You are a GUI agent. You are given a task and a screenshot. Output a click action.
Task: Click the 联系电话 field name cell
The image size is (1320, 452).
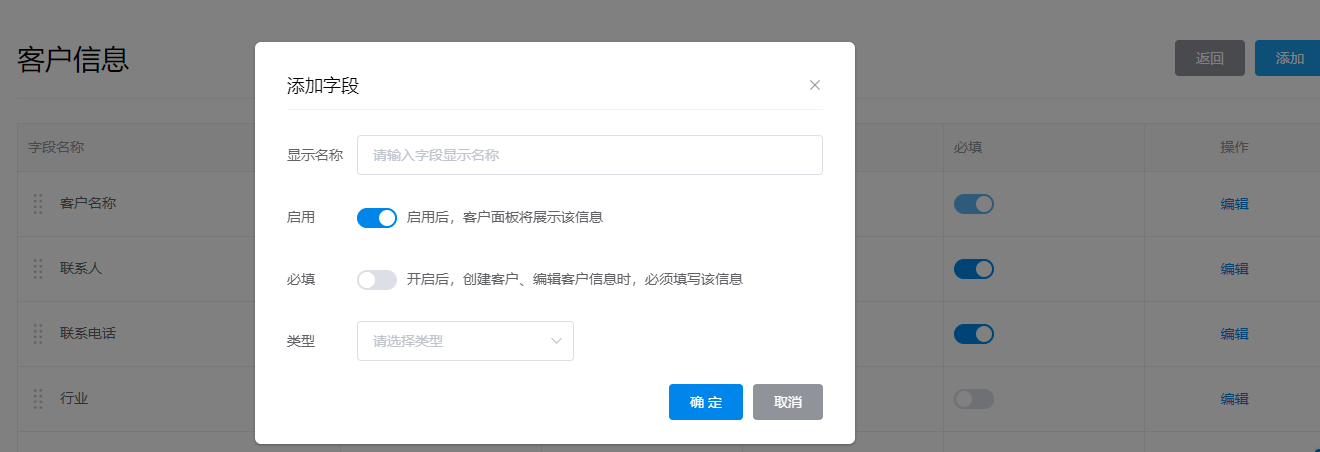88,334
